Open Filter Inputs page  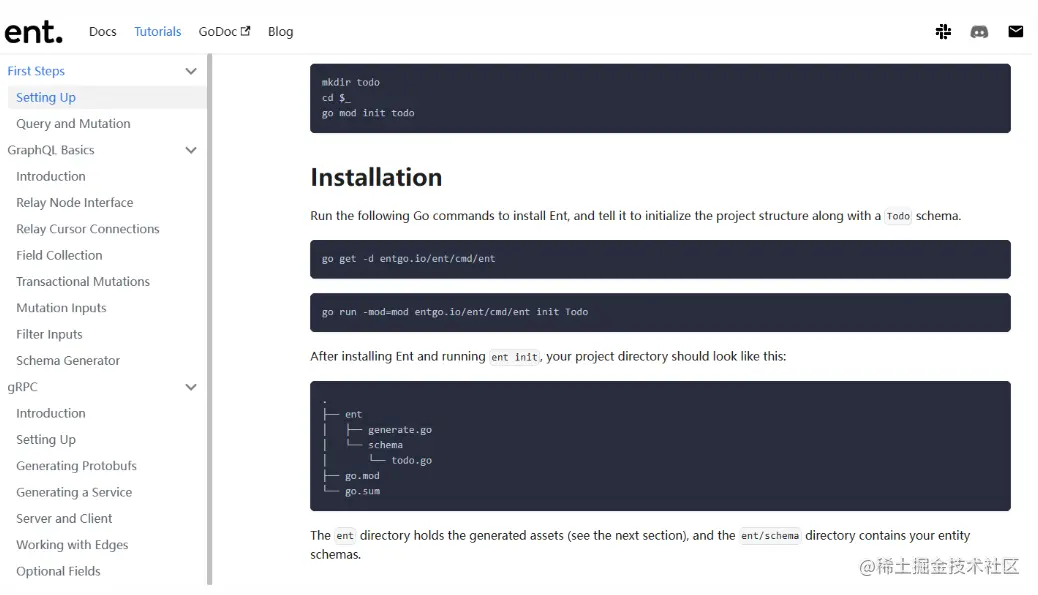pos(50,334)
